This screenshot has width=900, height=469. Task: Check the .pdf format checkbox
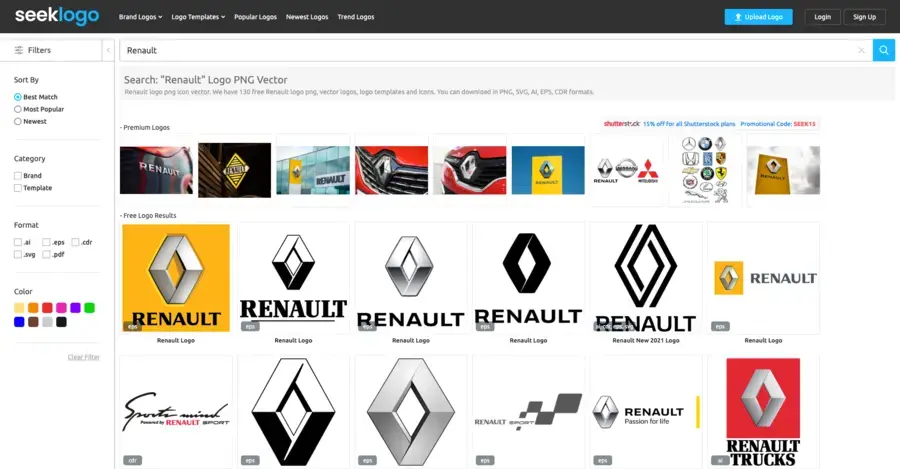point(46,254)
